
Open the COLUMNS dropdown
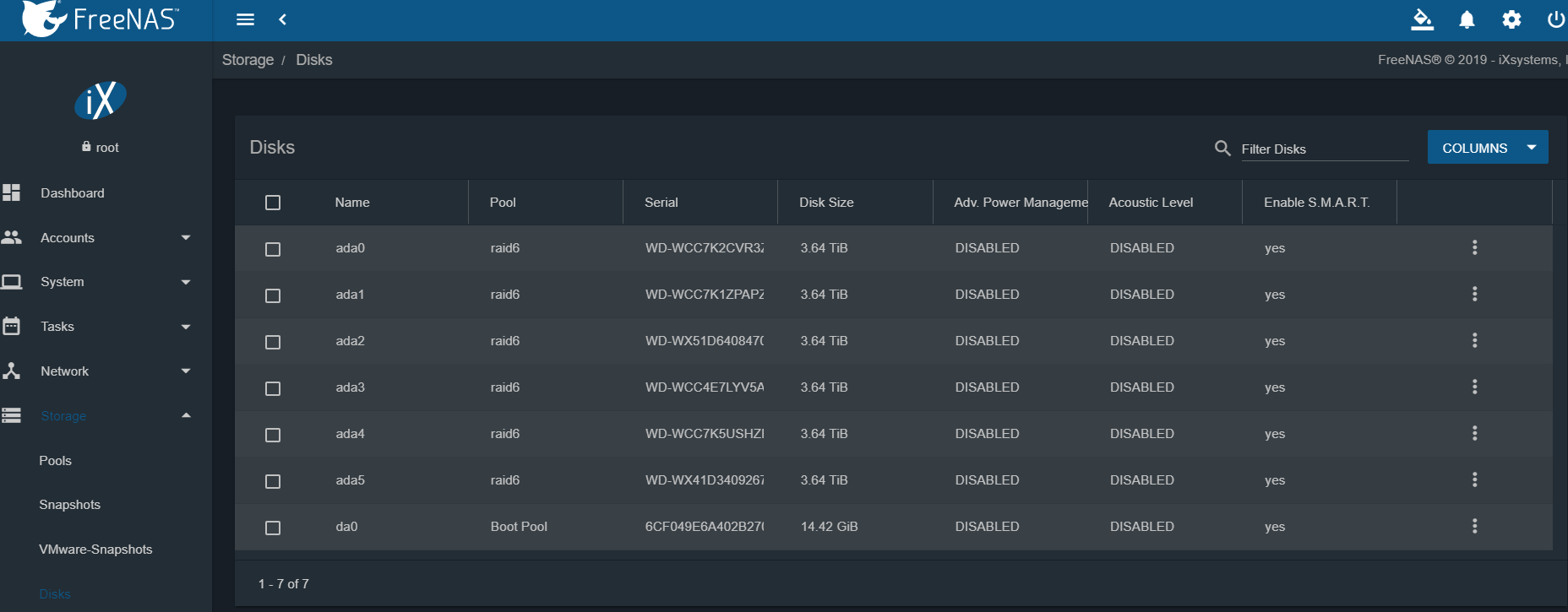1487,148
